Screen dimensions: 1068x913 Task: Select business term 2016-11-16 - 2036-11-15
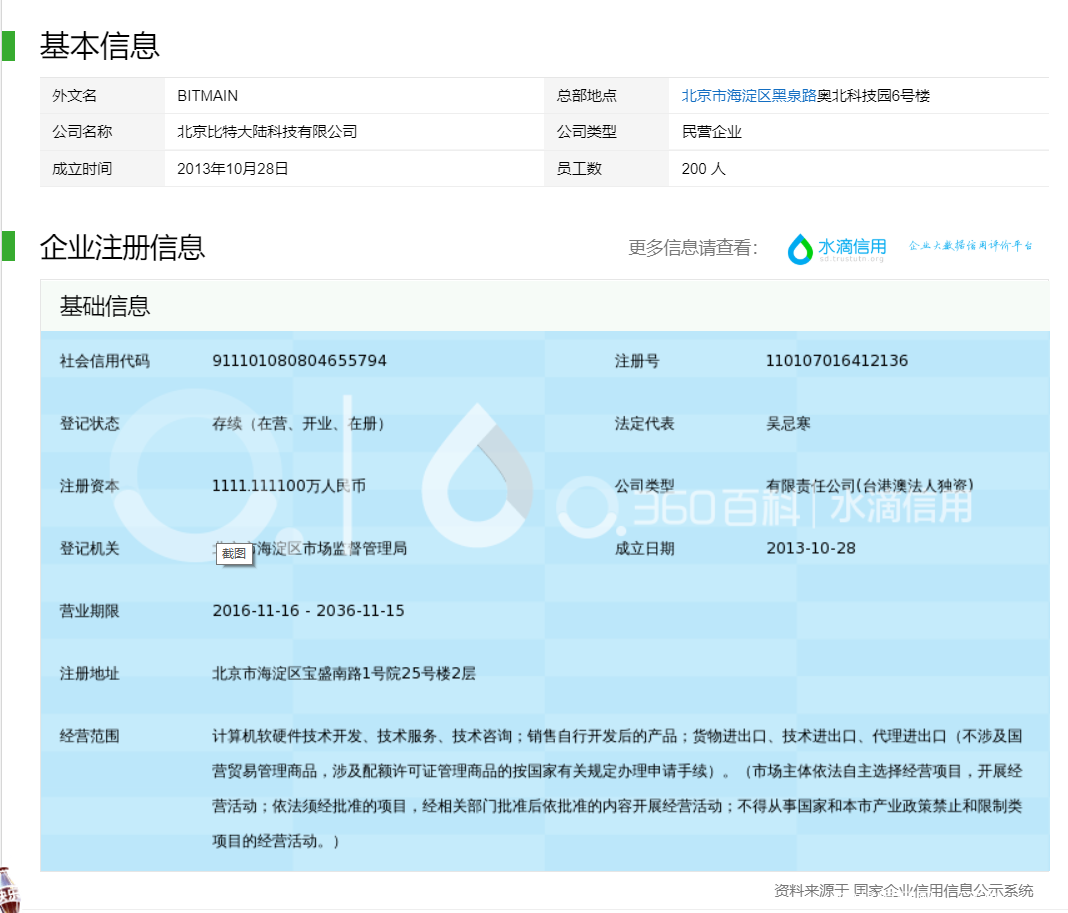click(309, 610)
